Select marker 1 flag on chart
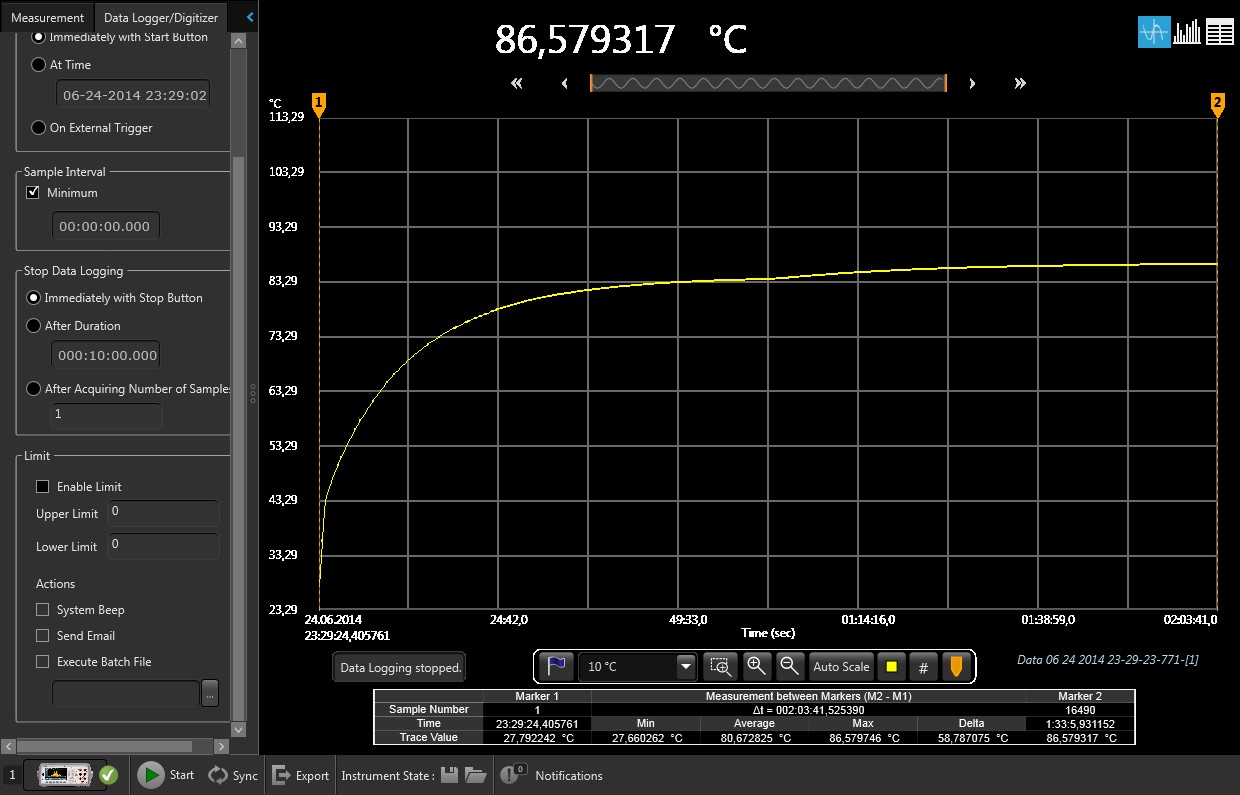The width and height of the screenshot is (1240, 795). [x=319, y=104]
